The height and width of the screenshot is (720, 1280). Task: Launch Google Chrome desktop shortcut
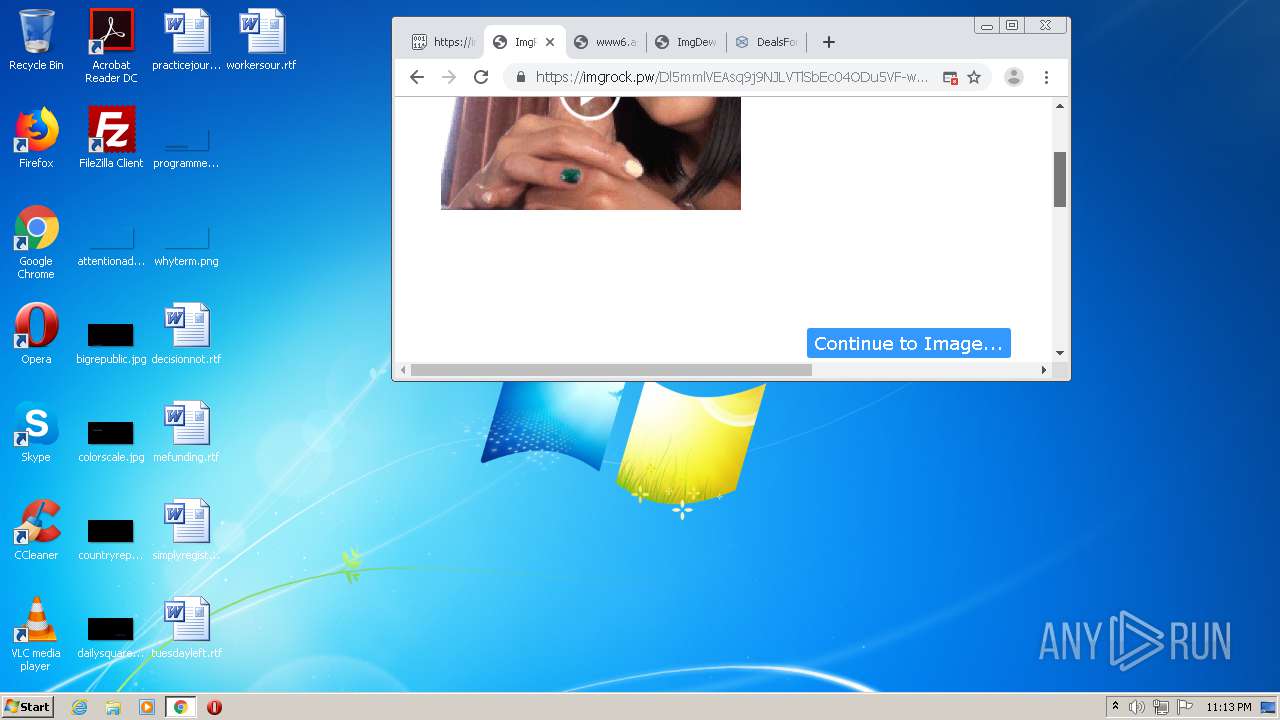[36, 242]
